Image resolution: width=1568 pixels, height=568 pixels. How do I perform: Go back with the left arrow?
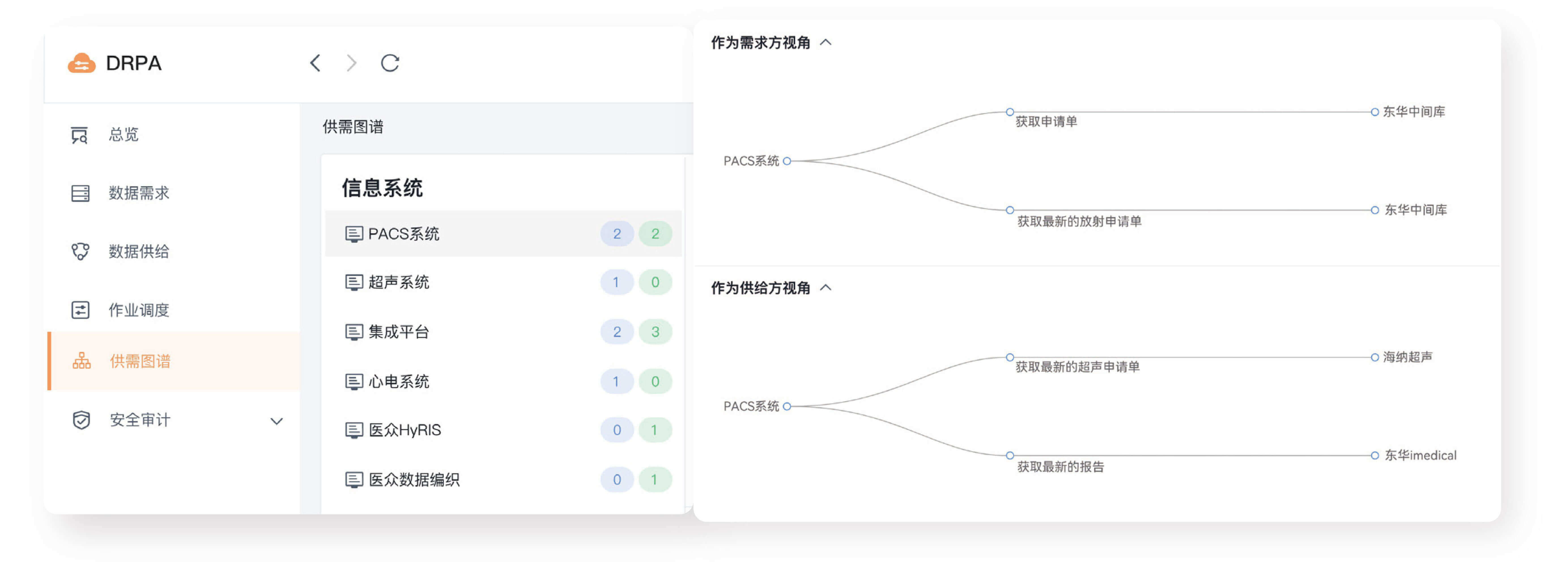[315, 63]
